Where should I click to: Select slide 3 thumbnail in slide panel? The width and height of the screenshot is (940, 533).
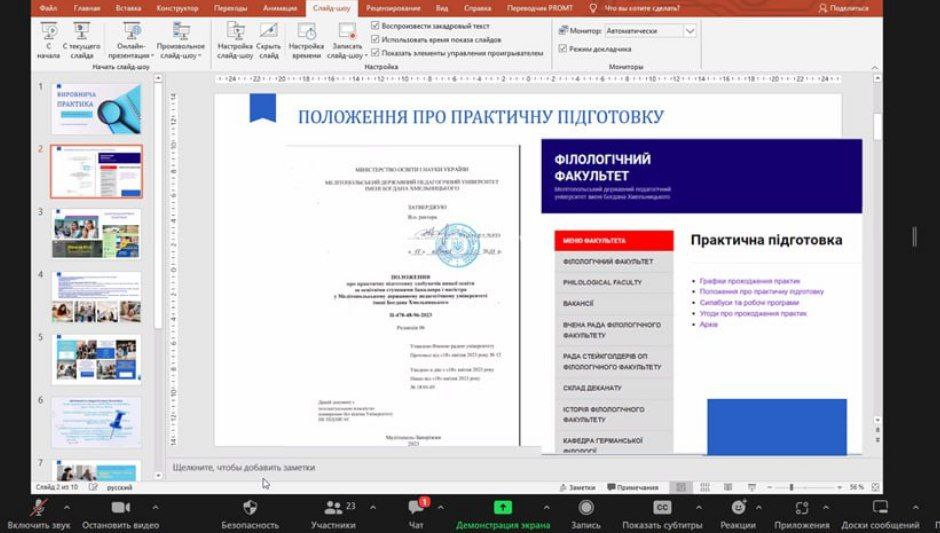point(96,234)
